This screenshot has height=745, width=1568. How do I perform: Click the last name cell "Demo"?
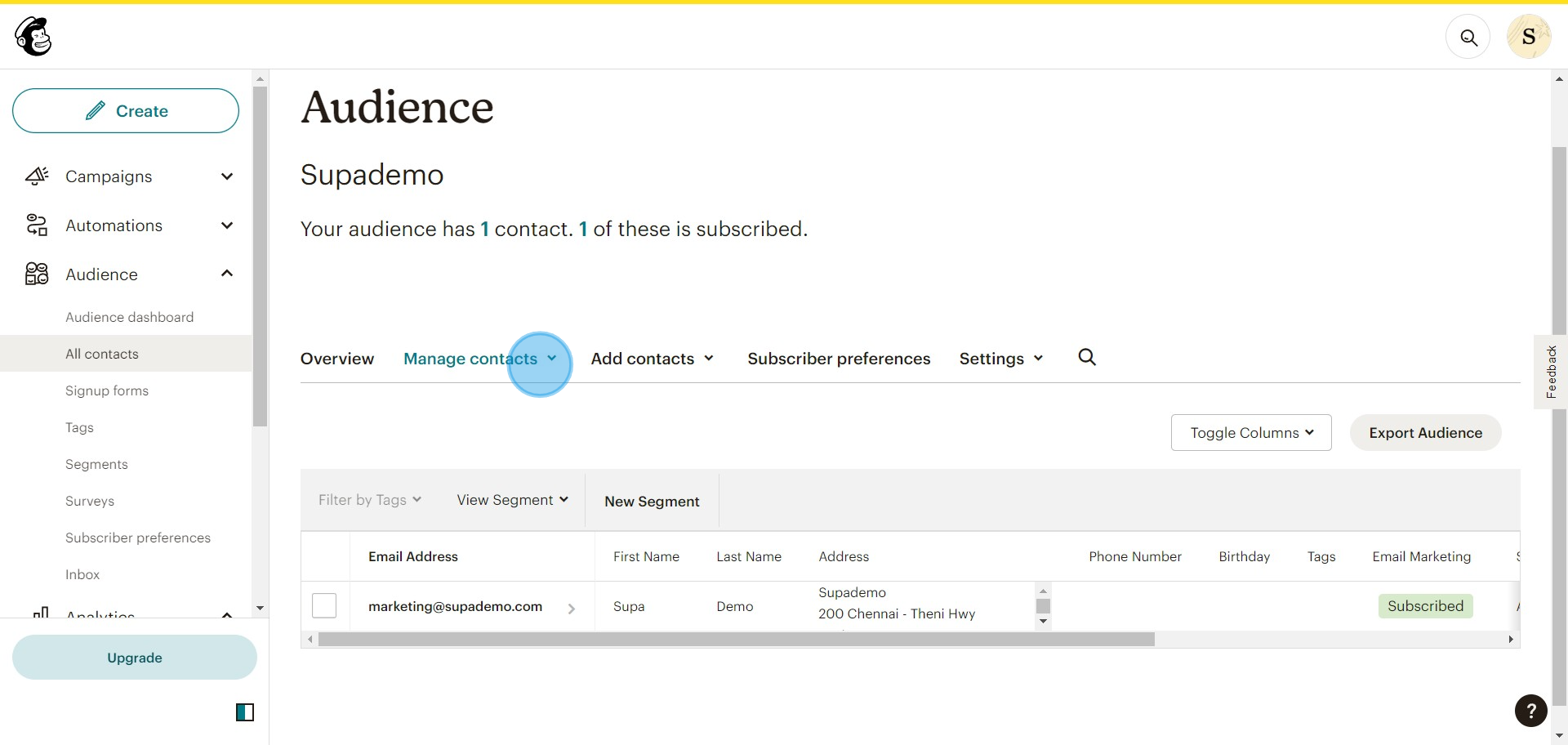734,606
